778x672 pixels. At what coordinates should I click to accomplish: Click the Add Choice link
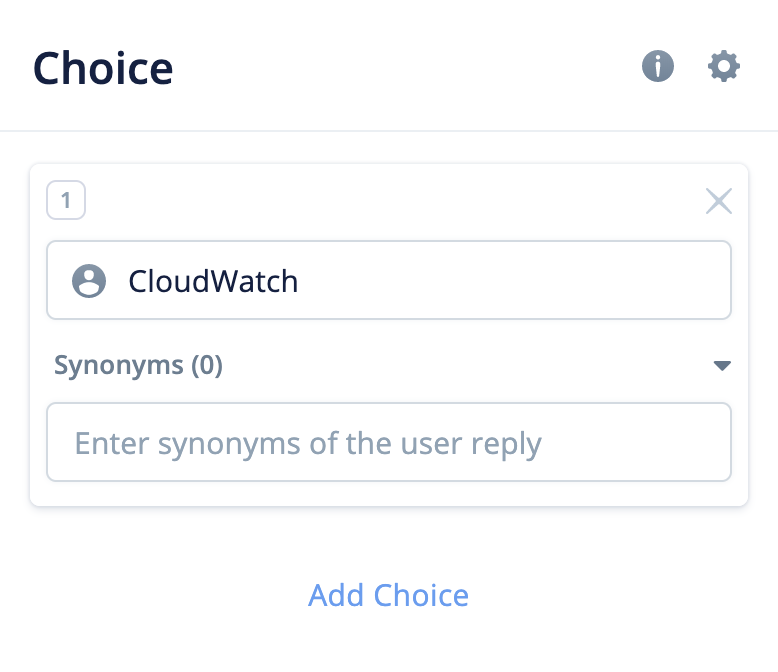[x=388, y=595]
